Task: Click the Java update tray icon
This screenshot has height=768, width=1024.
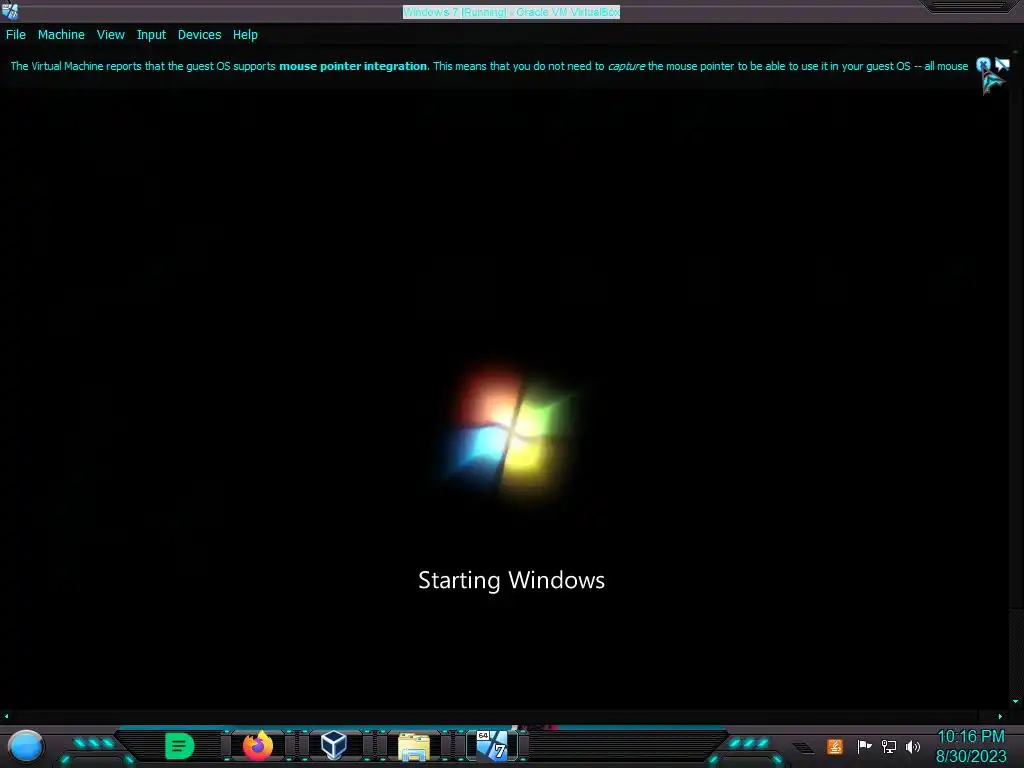Action: point(835,746)
